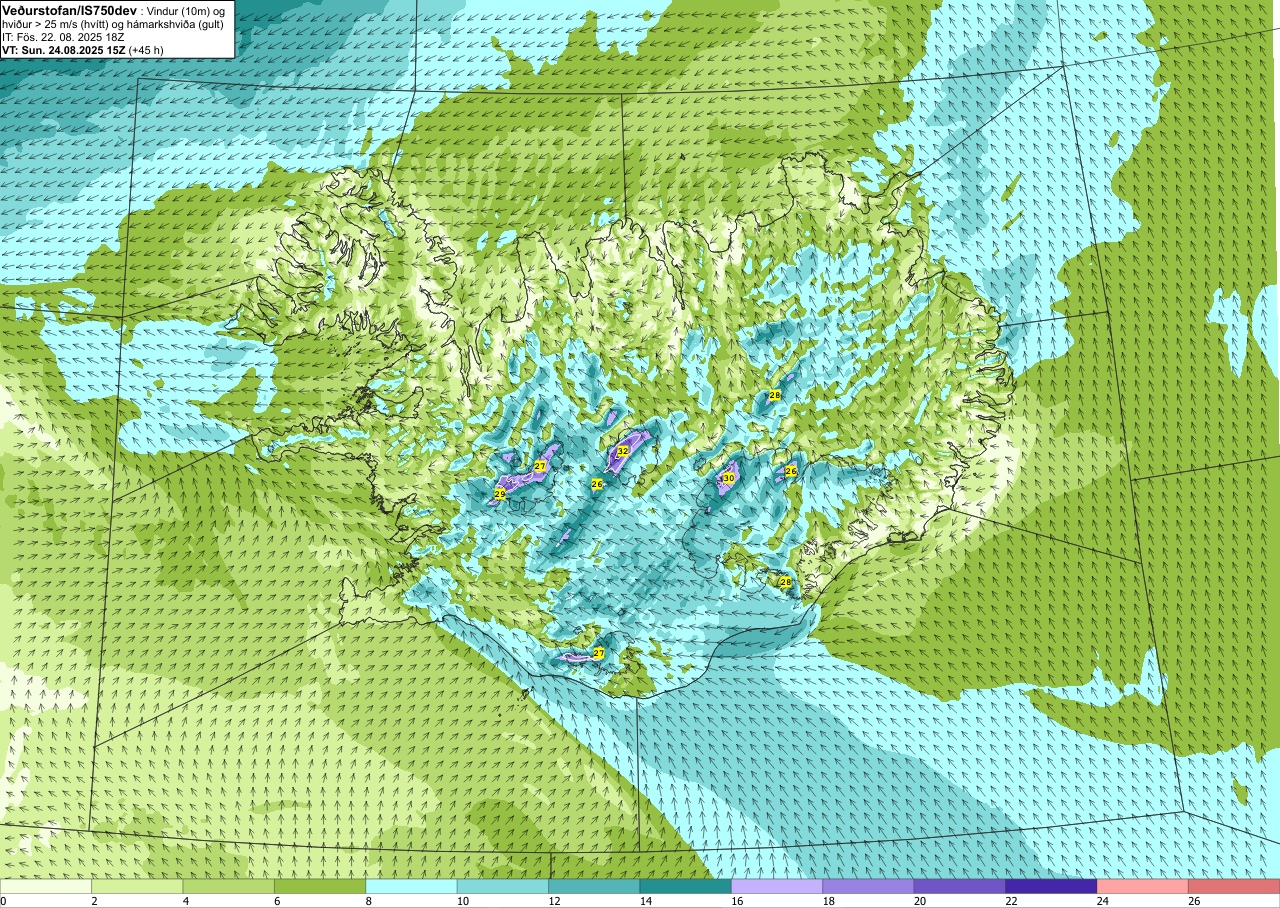Viewport: 1280px width, 908px height.
Task: Click the 18–20 m/s purple legend swatch
Action: click(869, 886)
